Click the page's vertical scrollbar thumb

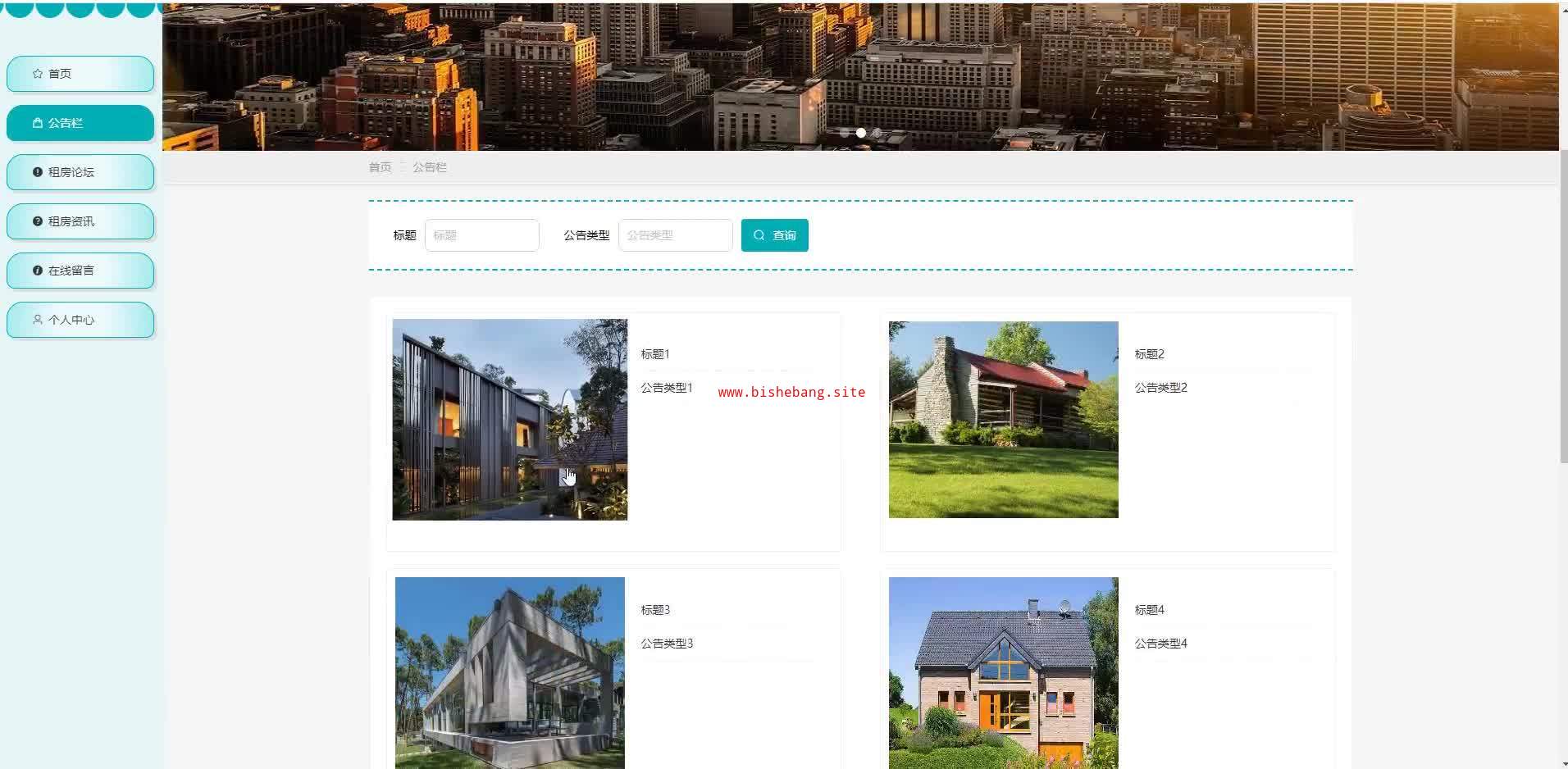1563,307
